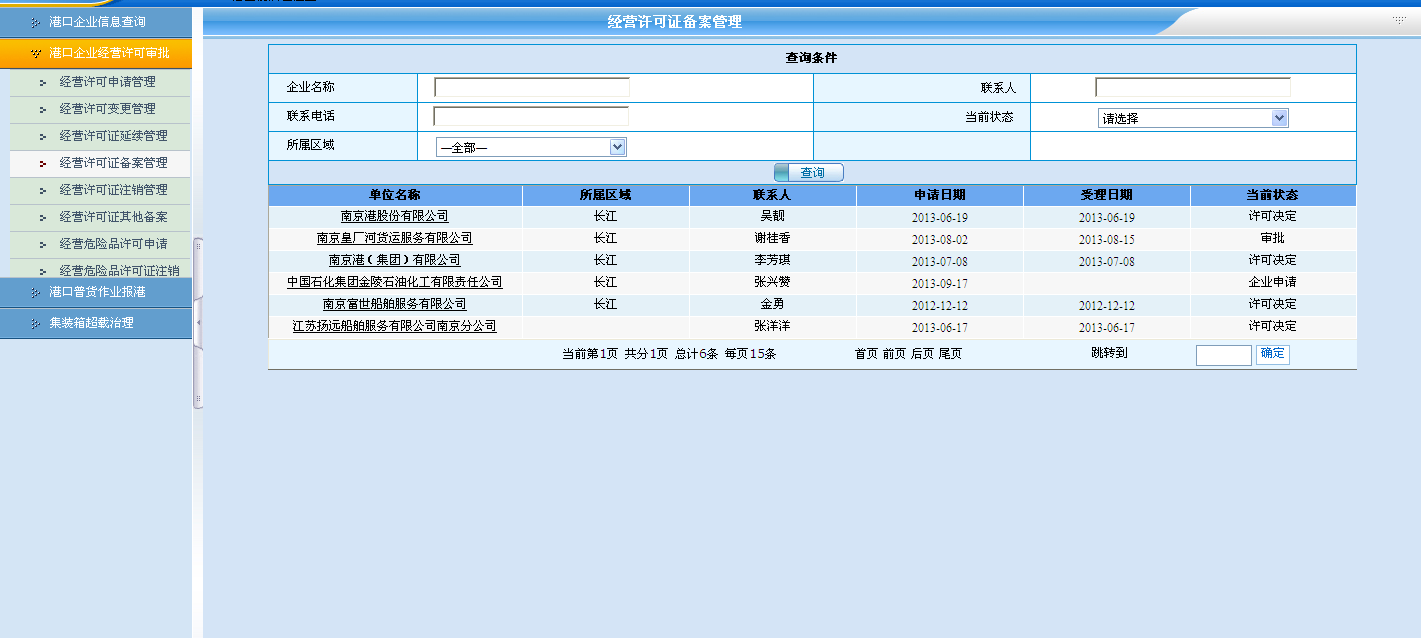Click the 确定 button next to page jump
This screenshot has height=638, width=1421.
point(1272,354)
